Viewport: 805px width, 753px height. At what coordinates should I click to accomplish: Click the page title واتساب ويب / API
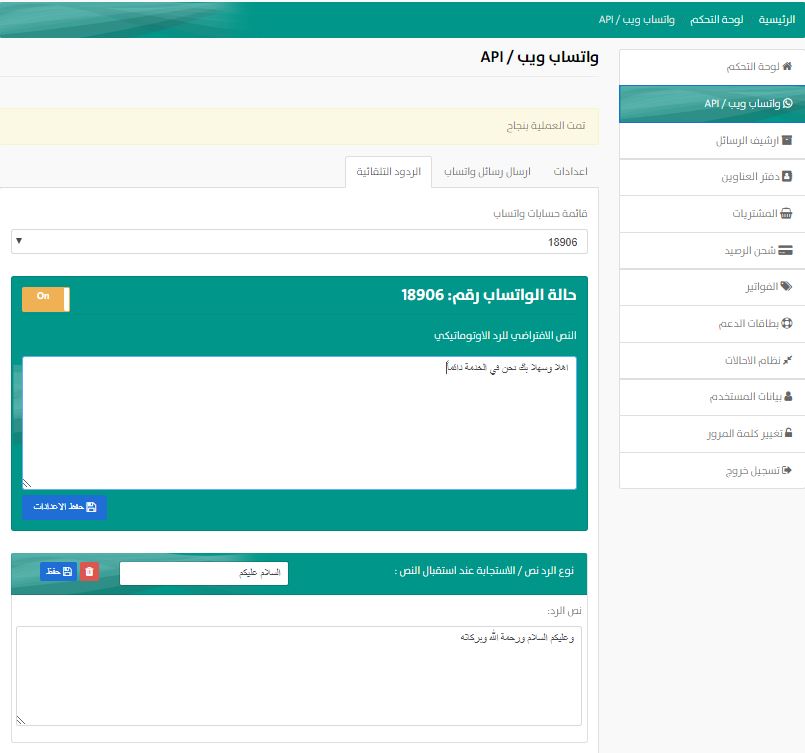coord(540,57)
